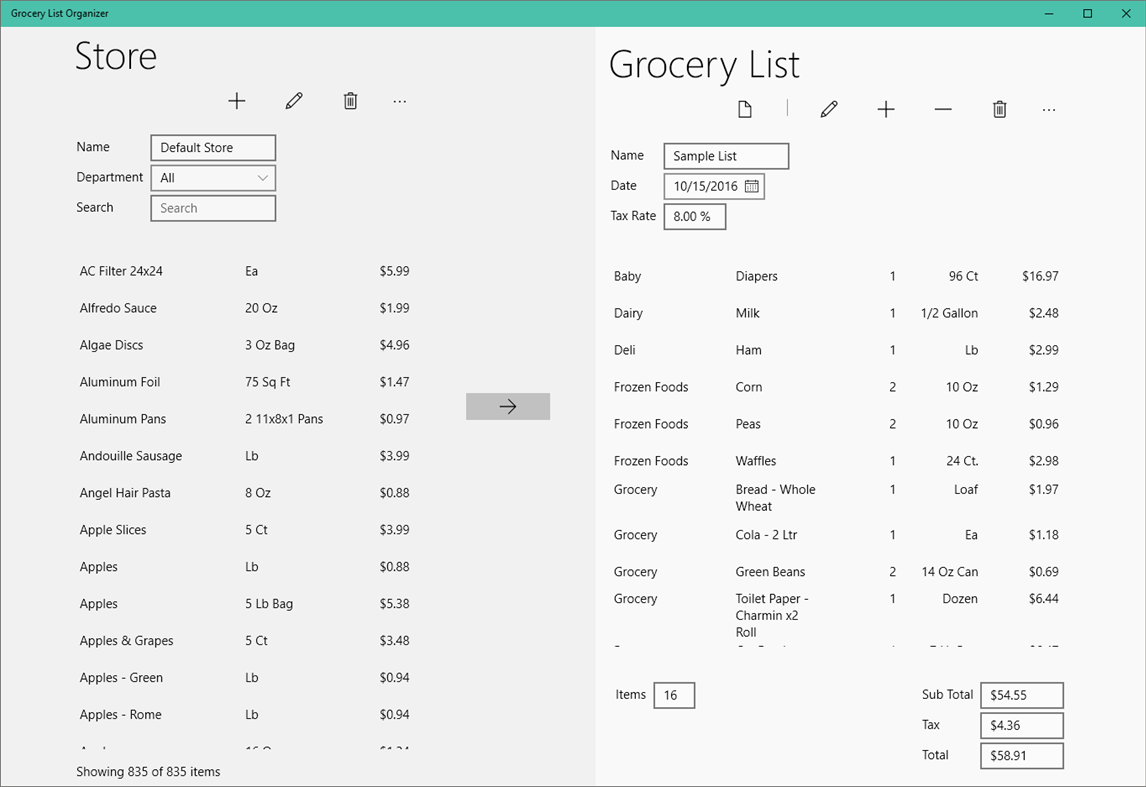
Task: Click into the Search field
Action: (212, 208)
